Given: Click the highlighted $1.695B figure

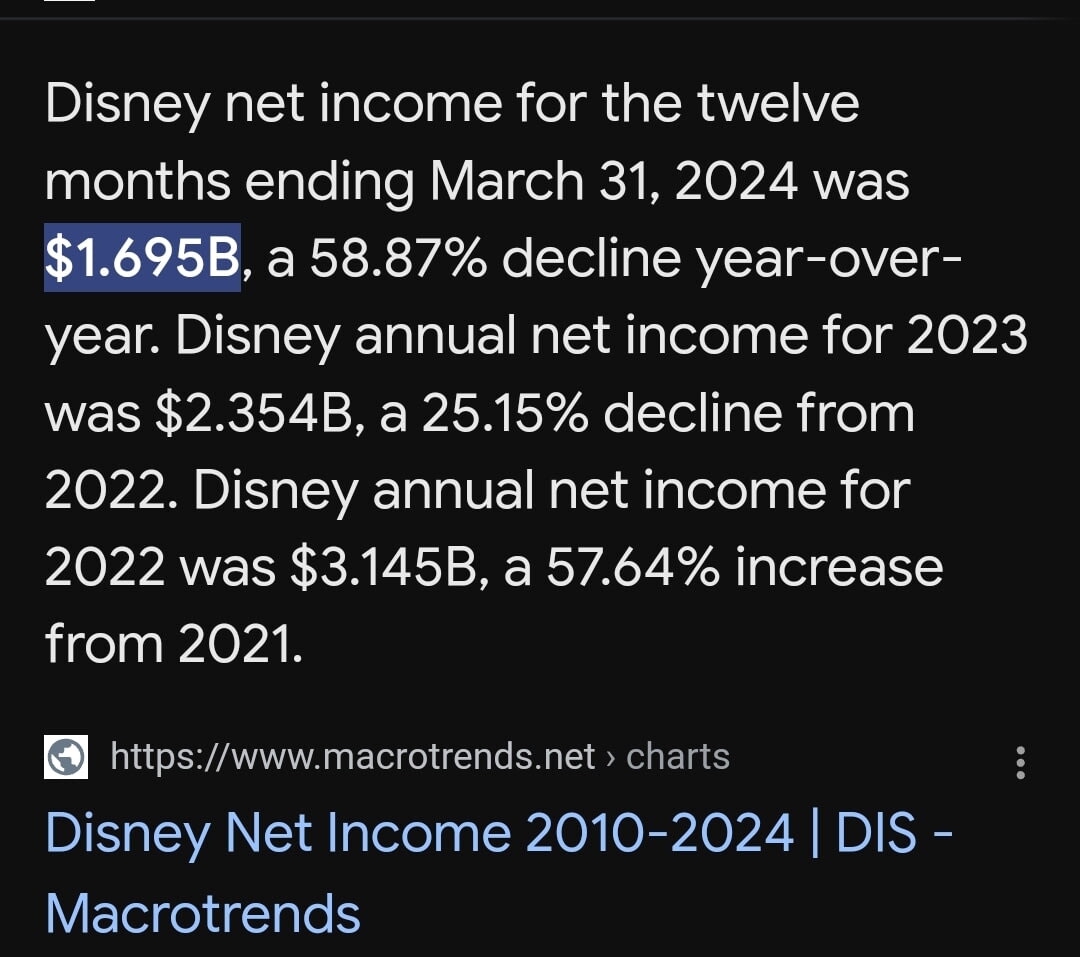Looking at the screenshot, I should 142,258.
